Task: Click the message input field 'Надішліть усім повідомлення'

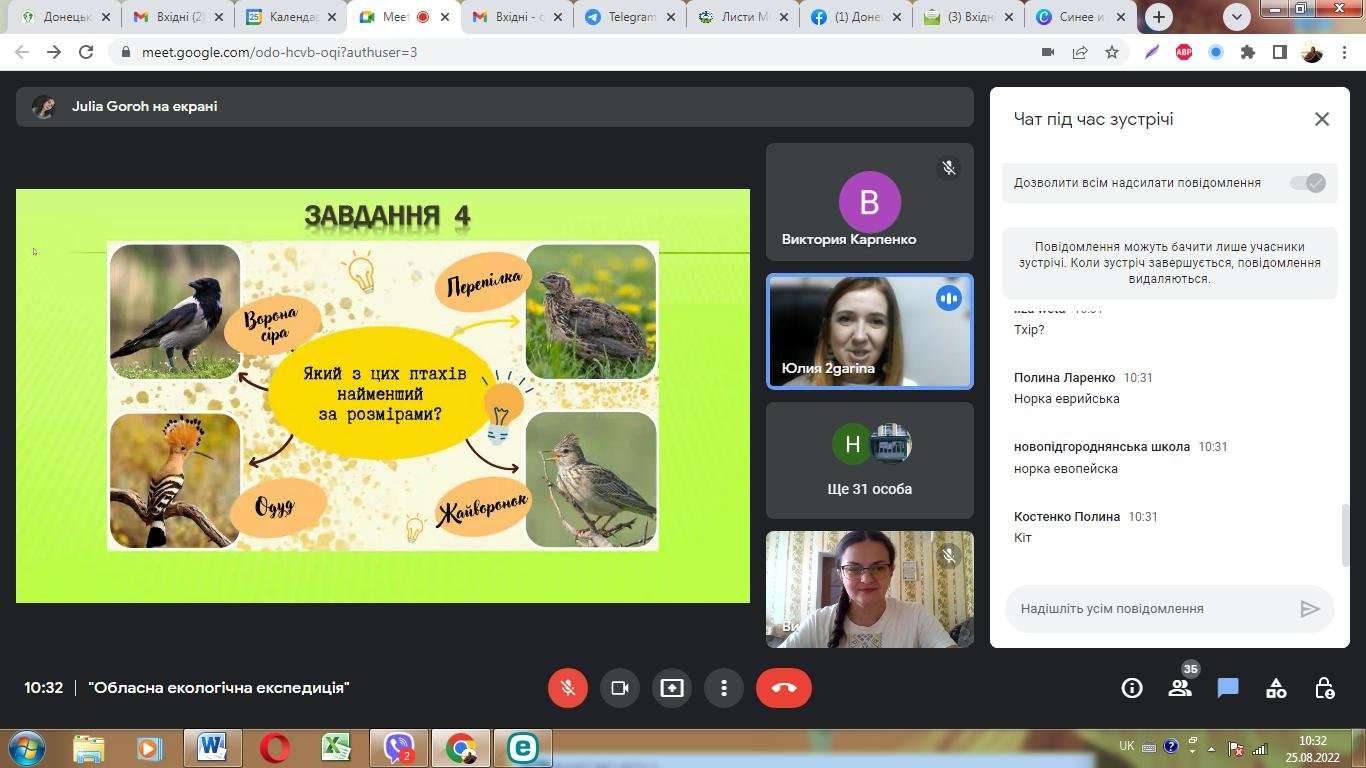Action: 1150,609
